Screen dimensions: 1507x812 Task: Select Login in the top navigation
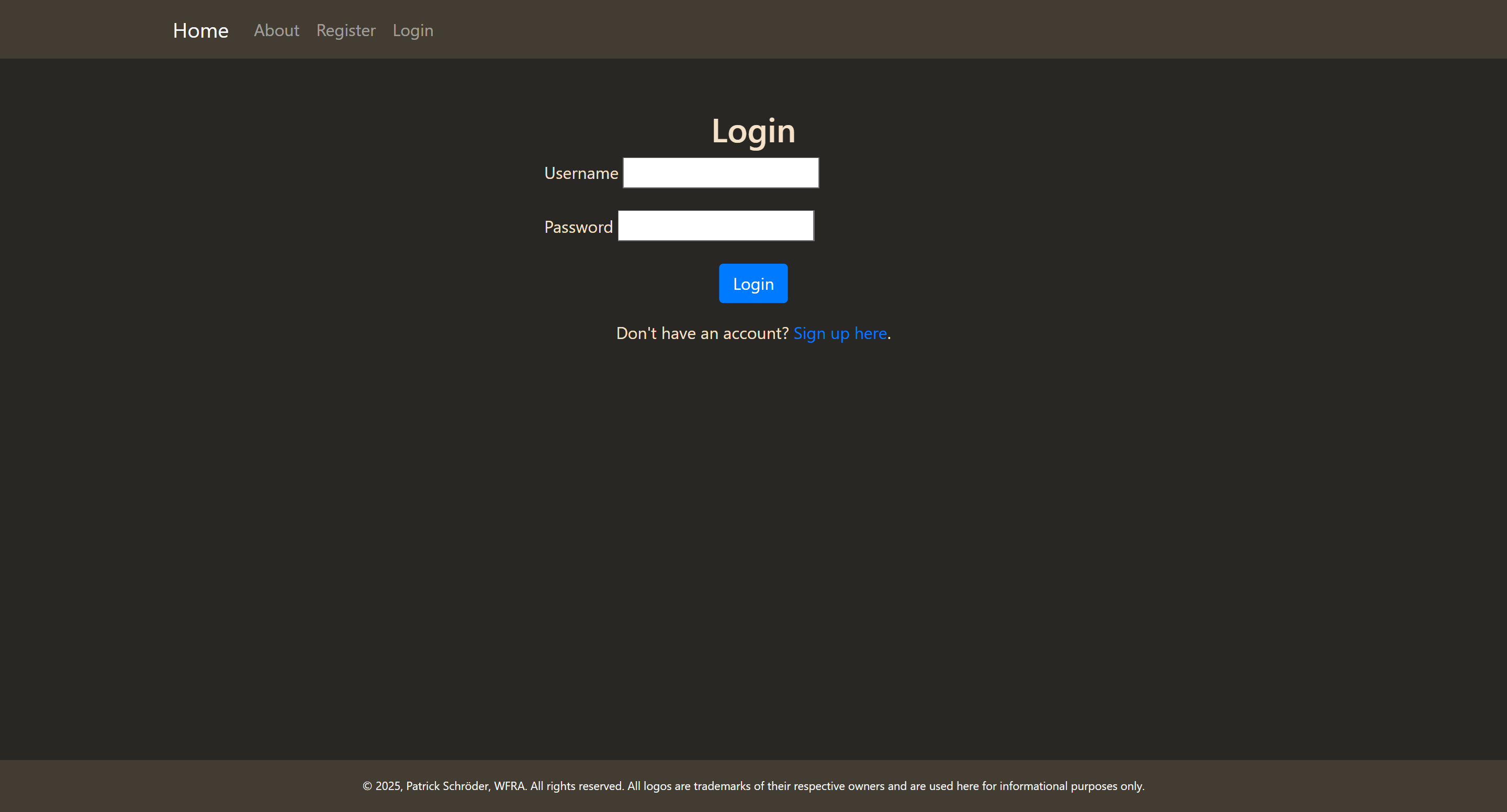(x=412, y=30)
